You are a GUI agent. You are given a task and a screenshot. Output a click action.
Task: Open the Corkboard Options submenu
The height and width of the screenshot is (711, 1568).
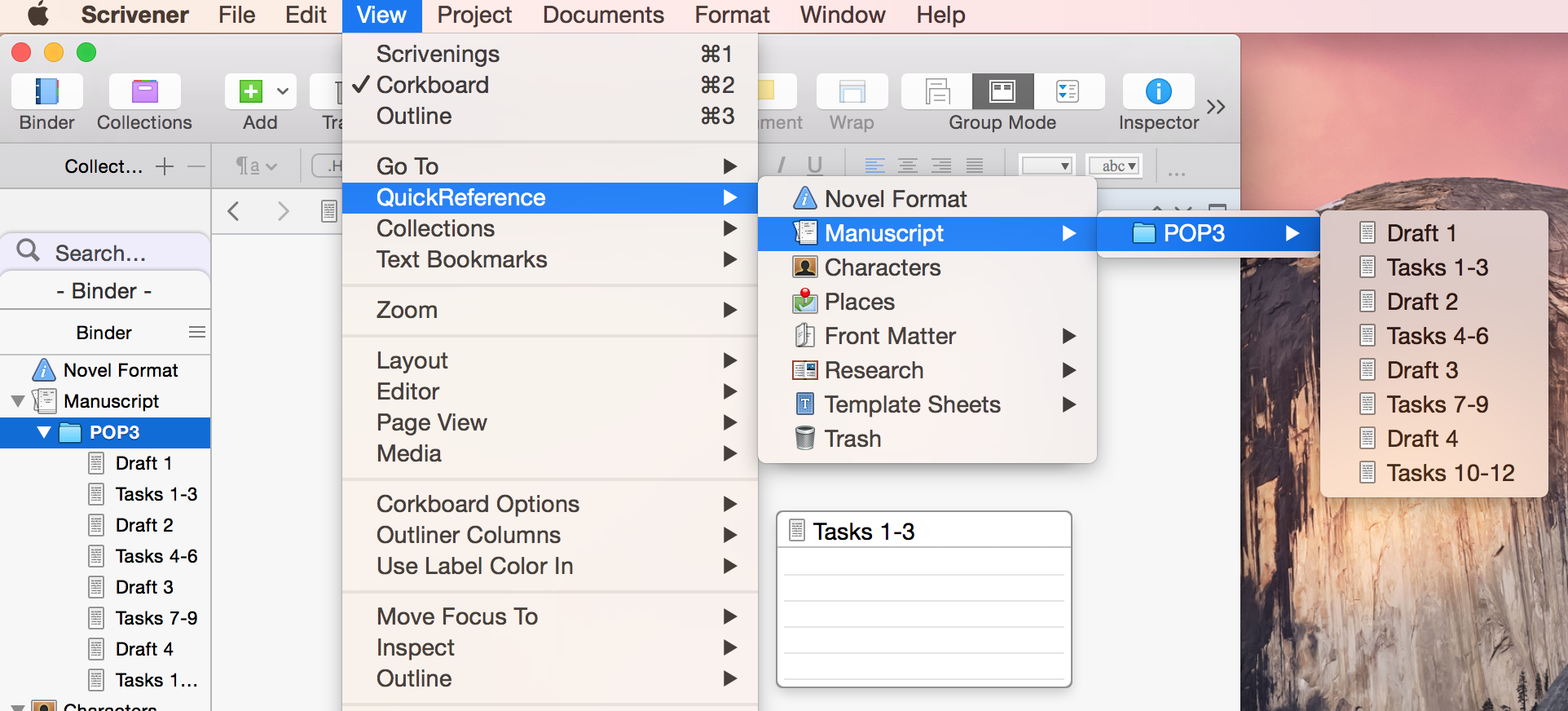coord(550,504)
